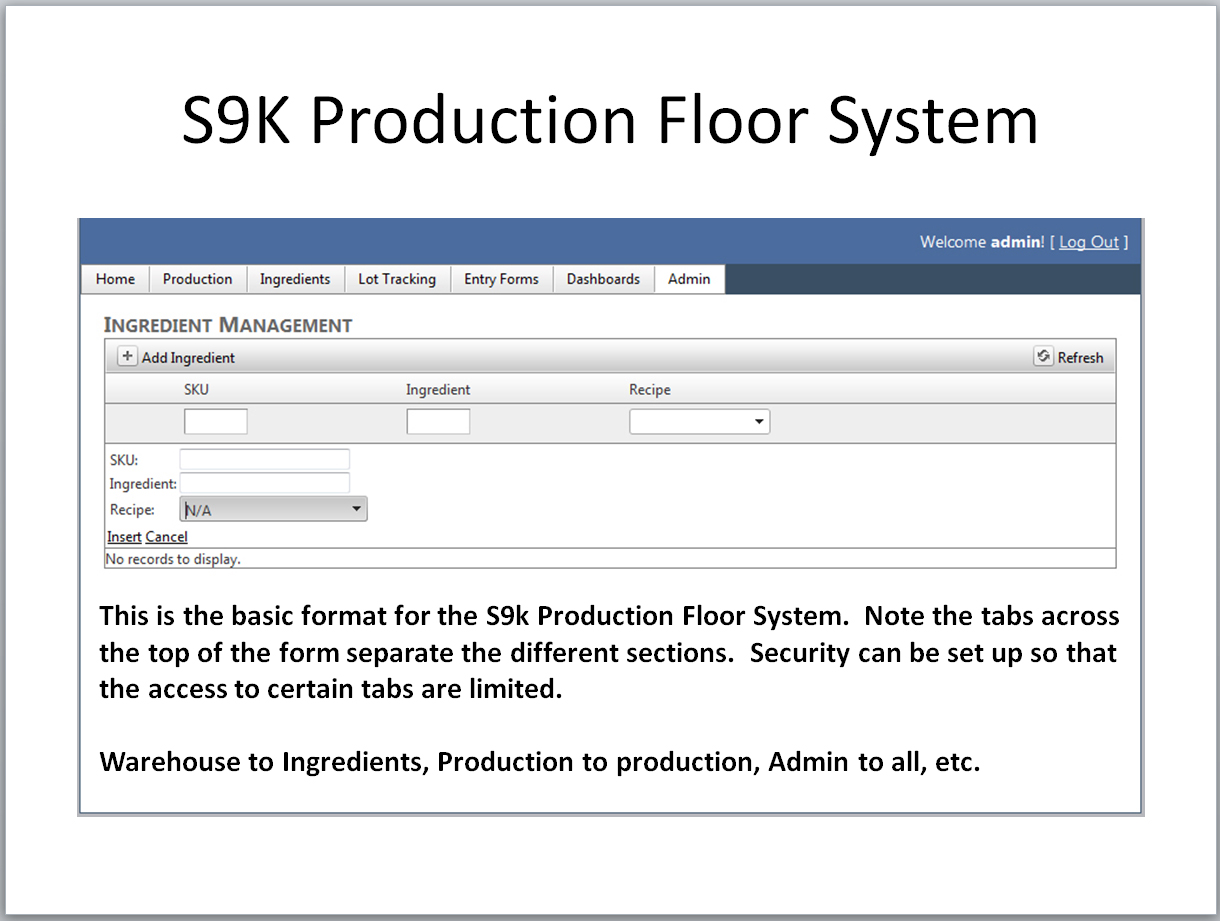Focus the SKU filter box under the column header
Viewport: 1220px width, 921px height.
click(x=216, y=422)
